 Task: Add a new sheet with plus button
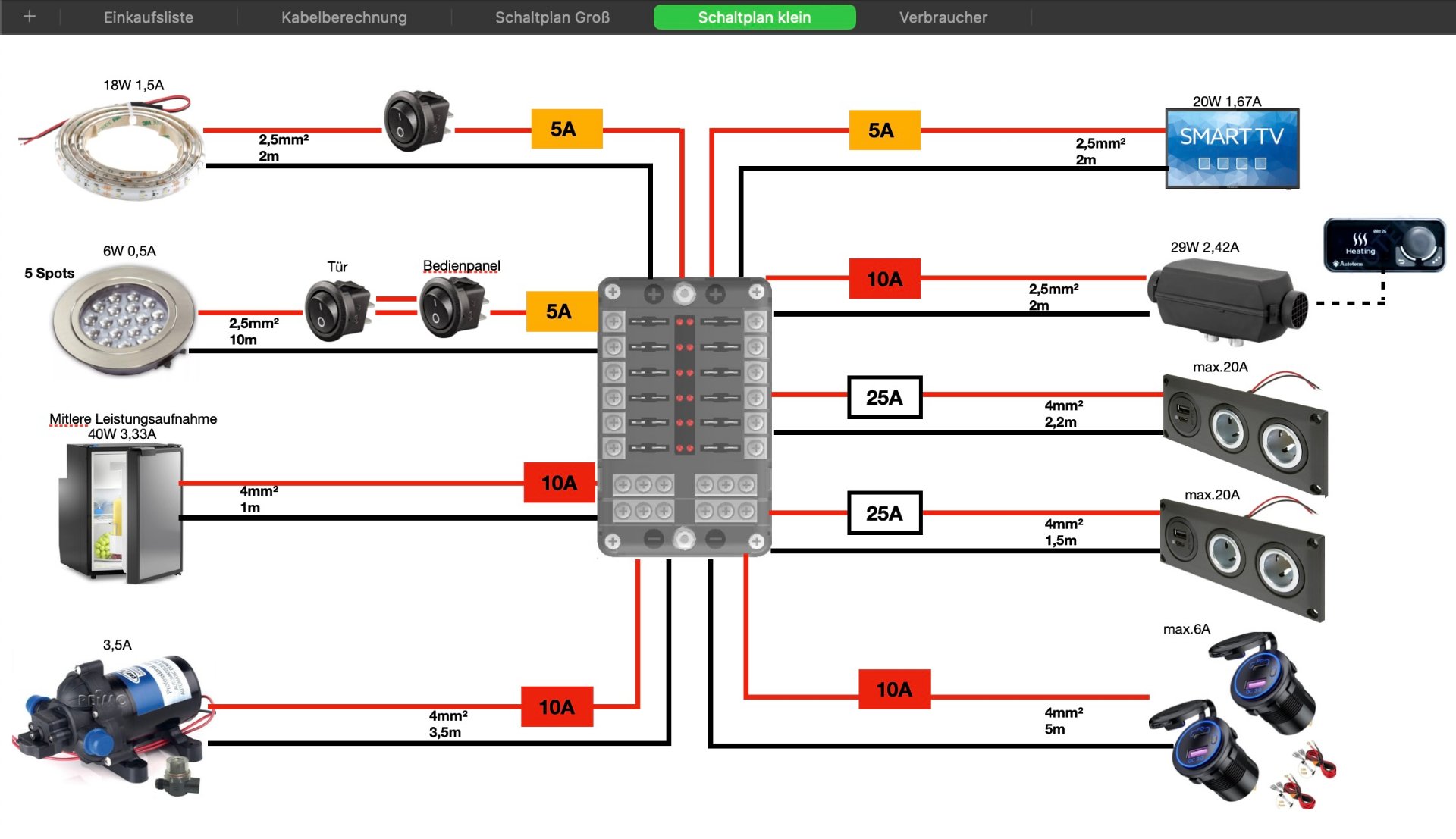(x=30, y=17)
